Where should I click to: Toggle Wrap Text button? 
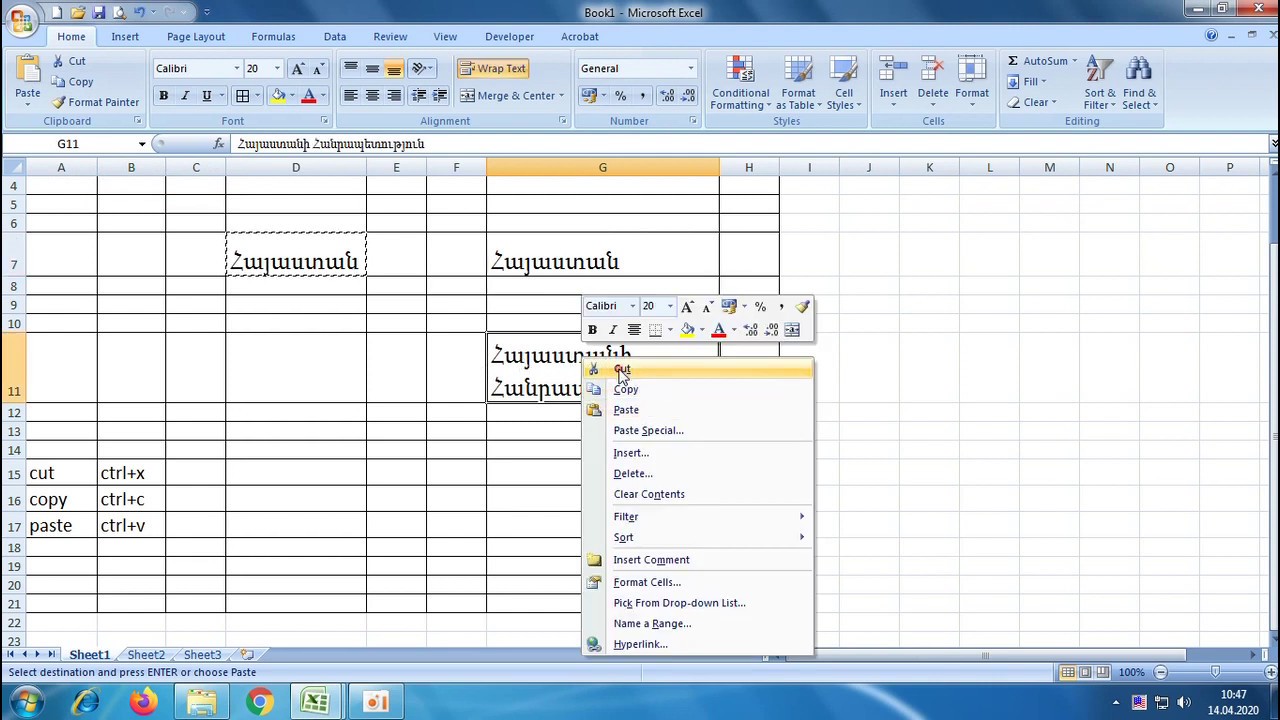pyautogui.click(x=492, y=68)
